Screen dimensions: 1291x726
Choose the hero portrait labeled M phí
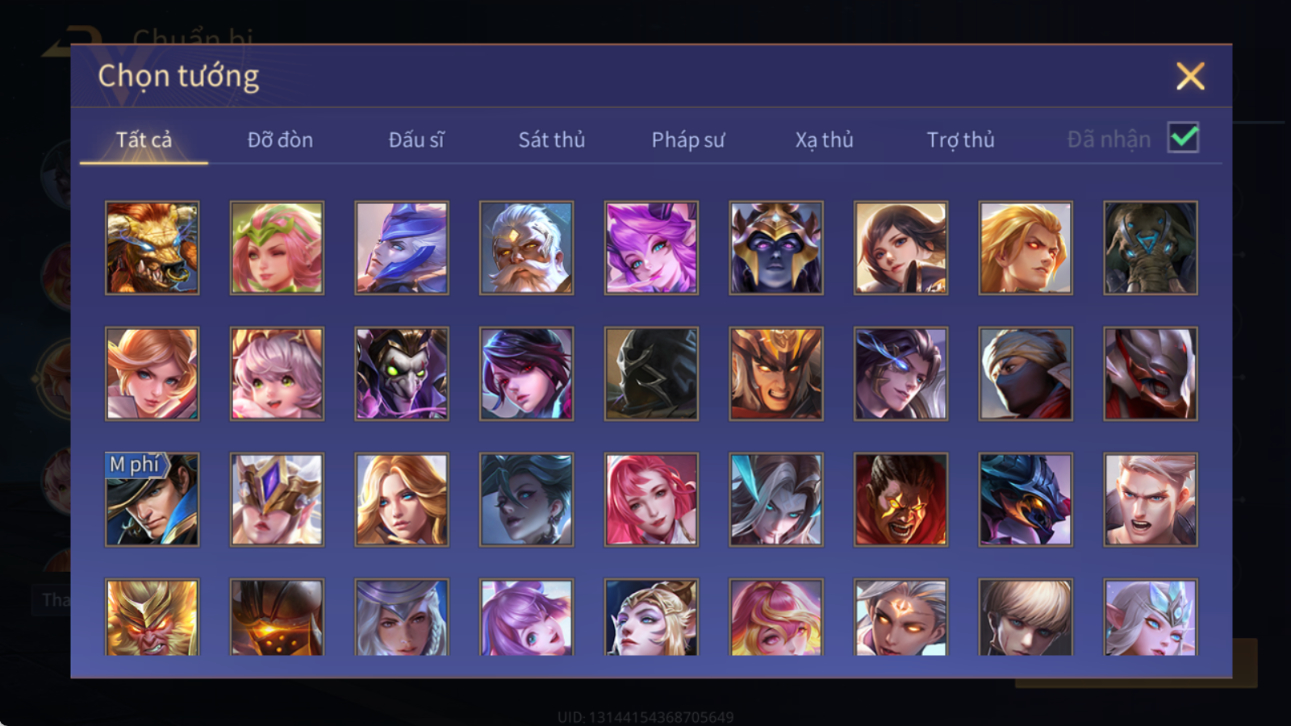pyautogui.click(x=152, y=500)
